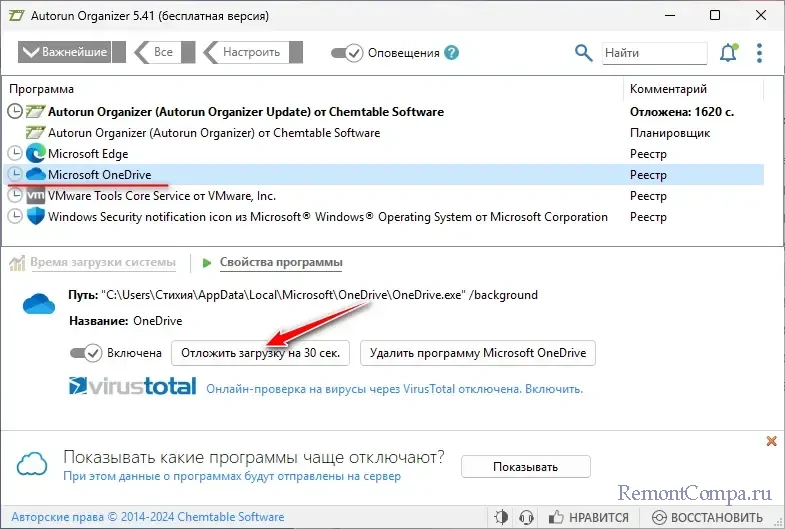The height and width of the screenshot is (529, 785).
Task: Toggle the Оповещения notifications switch
Action: (x=346, y=53)
